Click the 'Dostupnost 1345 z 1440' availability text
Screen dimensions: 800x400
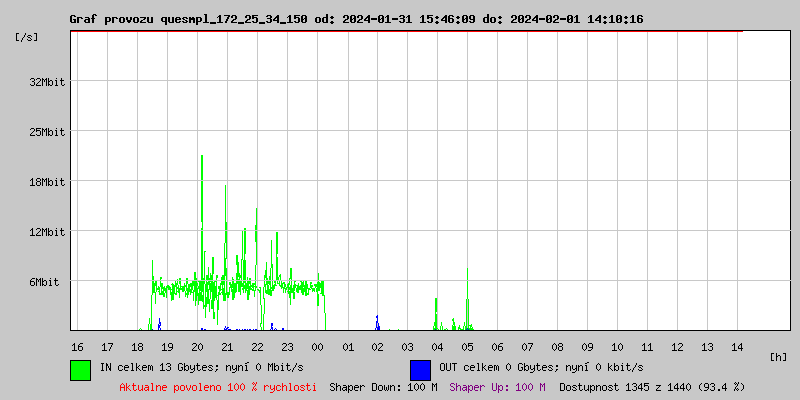pos(652,386)
